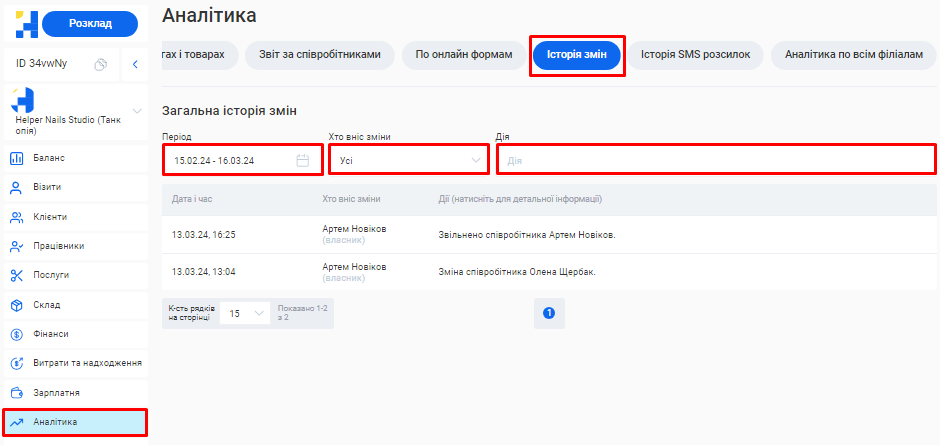
Task: Focus the Дія filter input field
Action: pos(716,160)
